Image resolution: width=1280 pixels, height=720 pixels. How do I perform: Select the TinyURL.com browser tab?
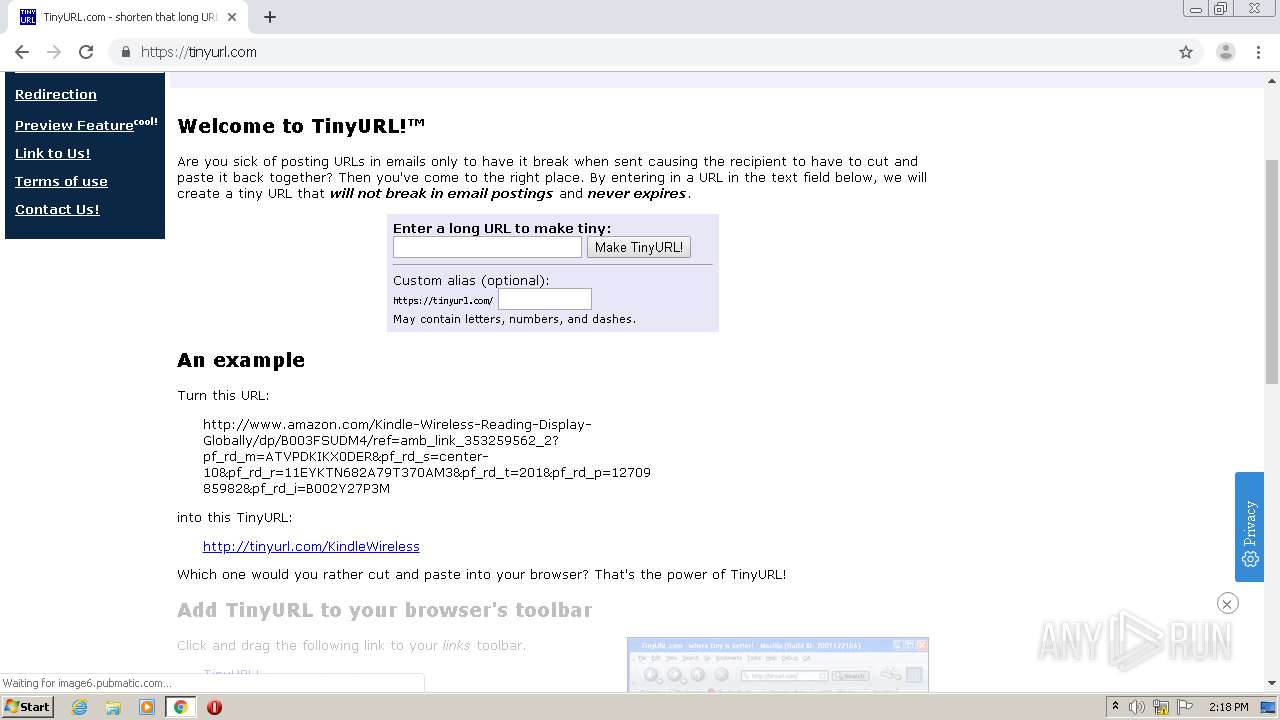(x=128, y=17)
